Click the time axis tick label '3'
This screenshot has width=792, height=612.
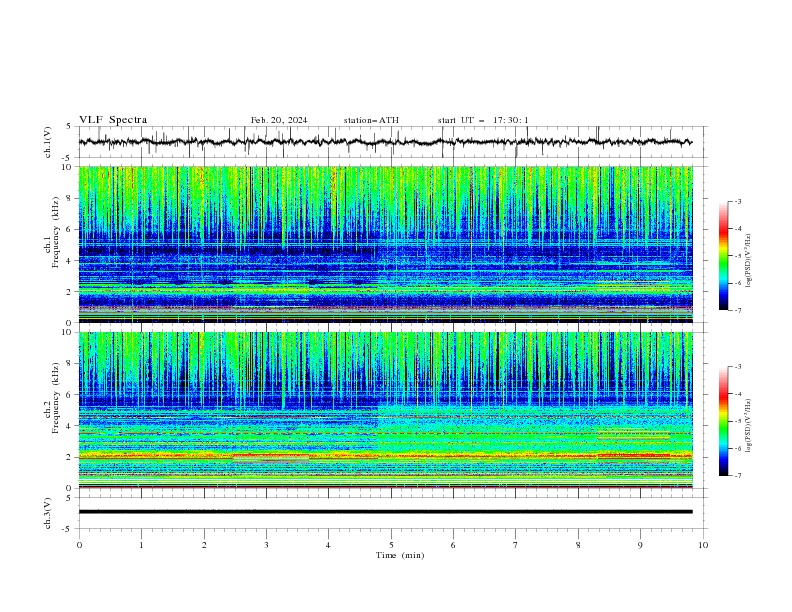pyautogui.click(x=266, y=545)
